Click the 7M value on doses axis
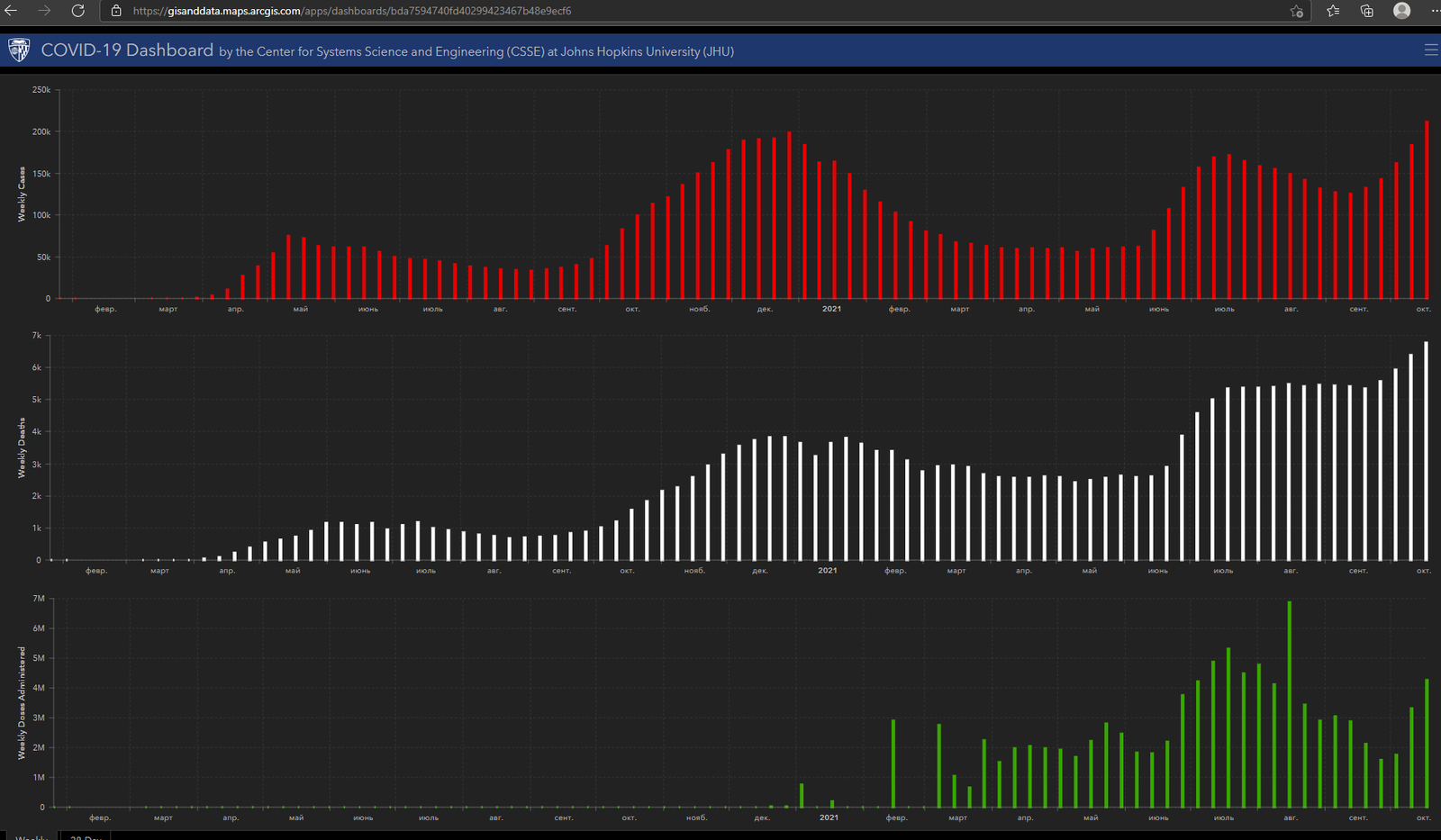The width and height of the screenshot is (1441, 840). (39, 599)
